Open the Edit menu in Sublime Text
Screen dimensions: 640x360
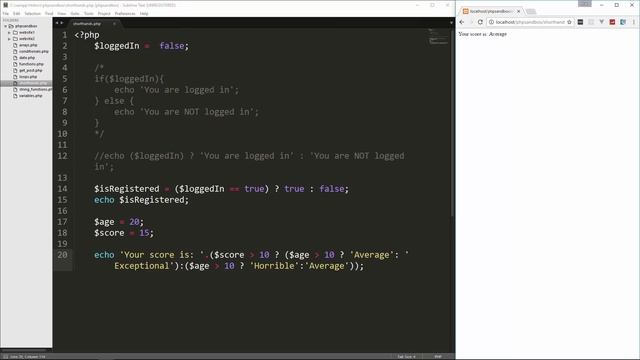16,13
